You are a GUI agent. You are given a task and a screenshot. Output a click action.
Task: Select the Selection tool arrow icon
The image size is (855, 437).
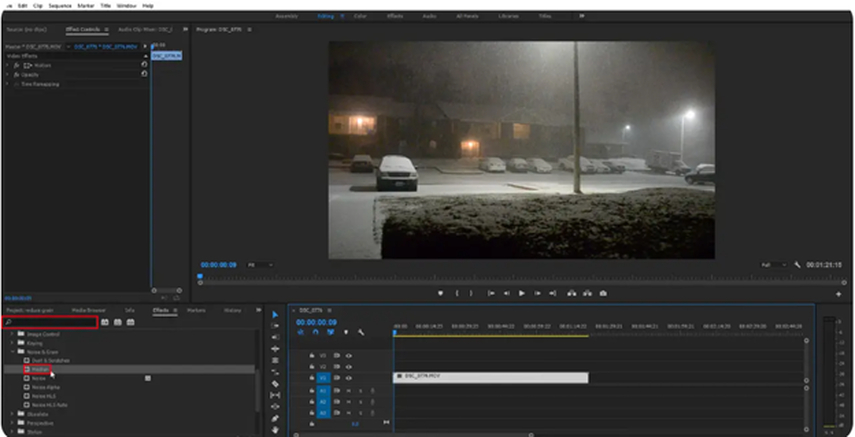pyautogui.click(x=276, y=314)
